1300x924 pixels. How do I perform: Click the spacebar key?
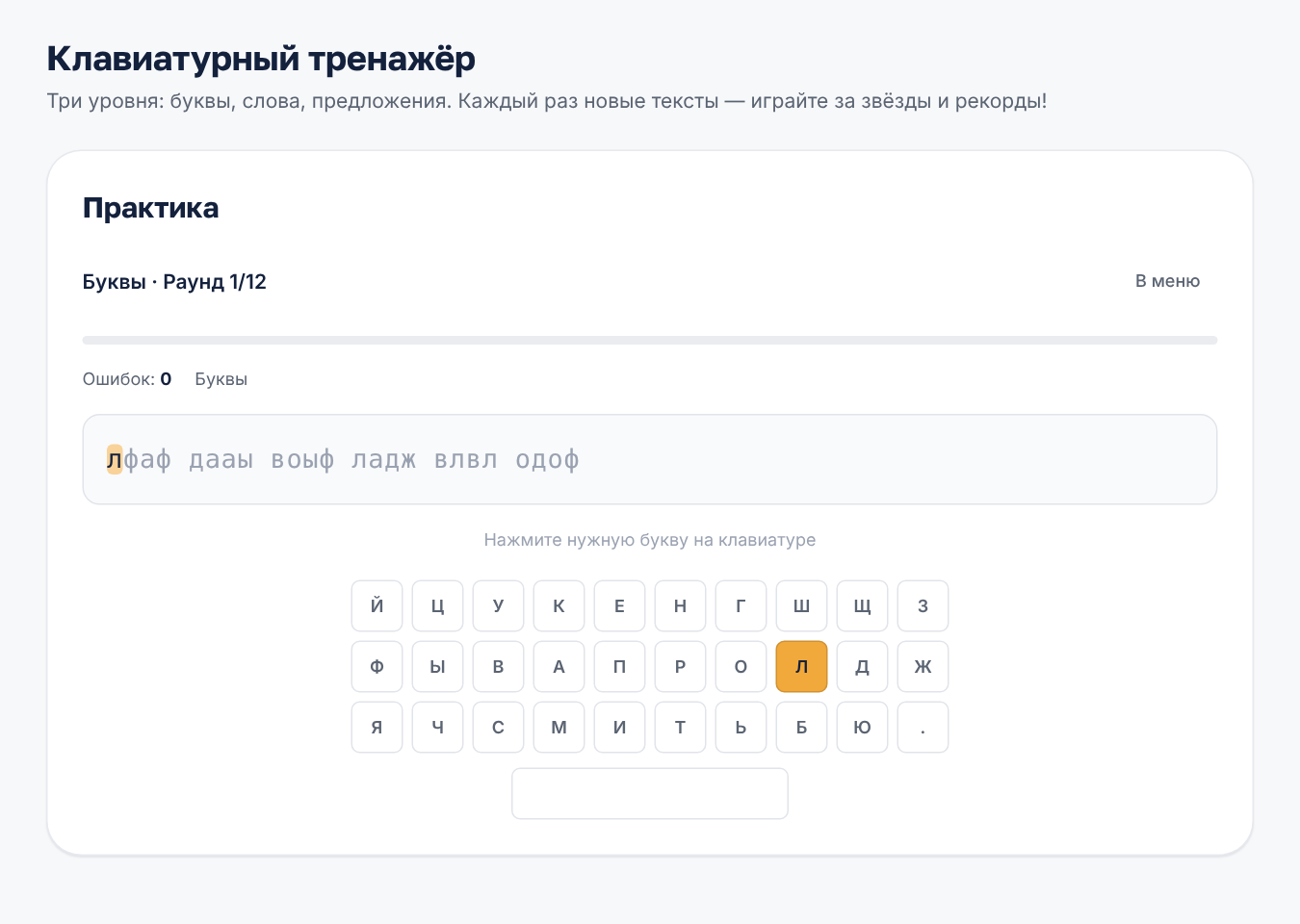tap(650, 793)
